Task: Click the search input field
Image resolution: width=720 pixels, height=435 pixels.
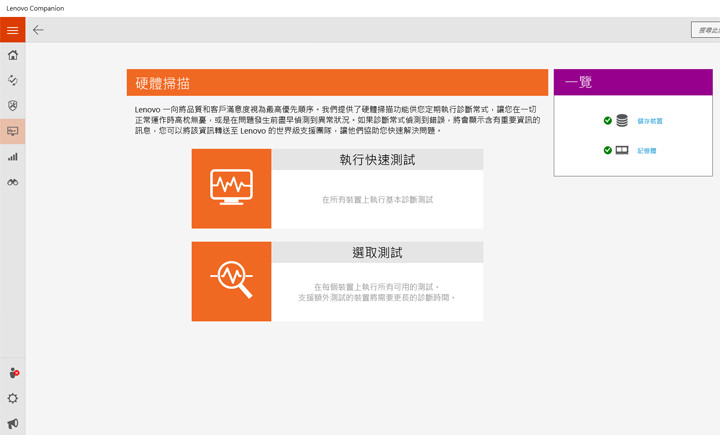Action: [x=705, y=30]
